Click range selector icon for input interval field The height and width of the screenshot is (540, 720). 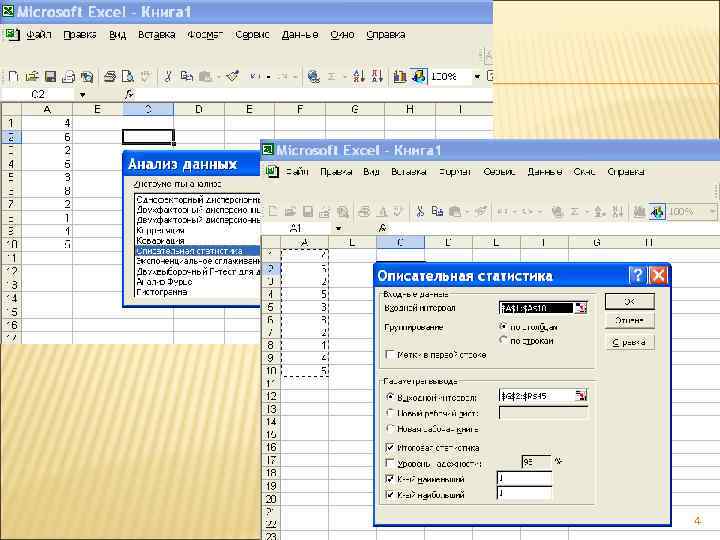click(x=580, y=308)
